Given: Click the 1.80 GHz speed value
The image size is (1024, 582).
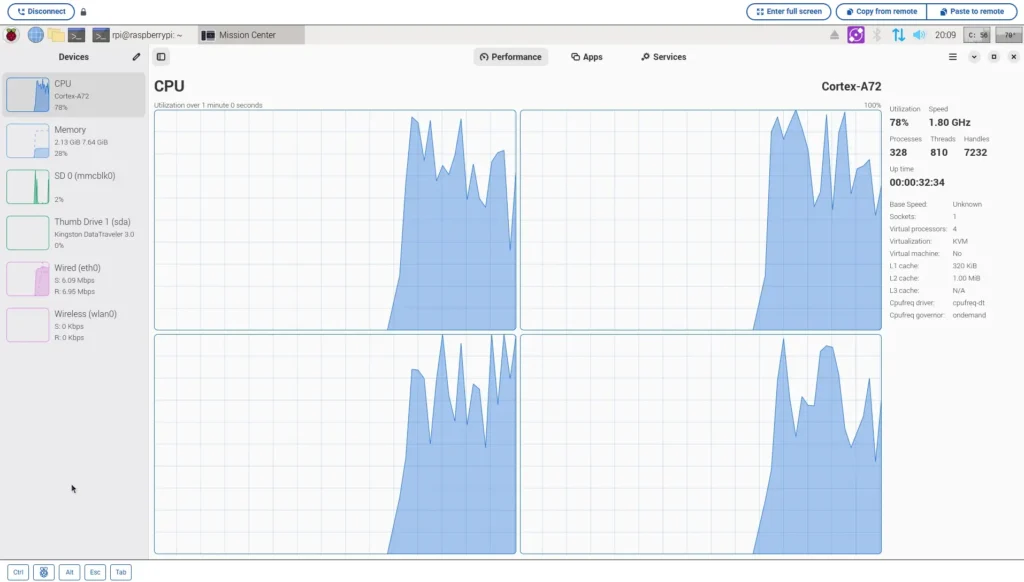Looking at the screenshot, I should [950, 122].
